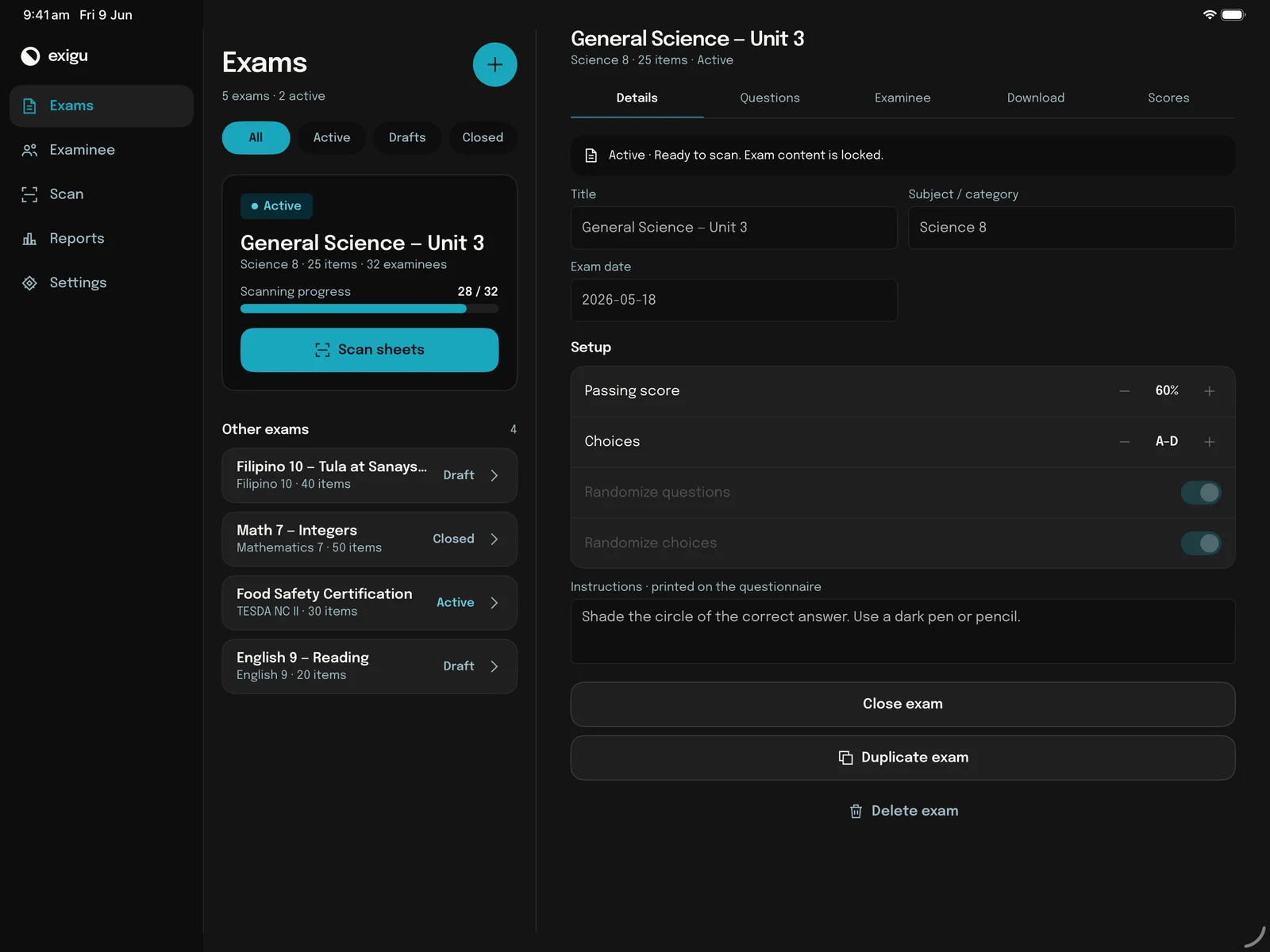
Task: Open English 9 – Reading via chevron
Action: tap(495, 666)
